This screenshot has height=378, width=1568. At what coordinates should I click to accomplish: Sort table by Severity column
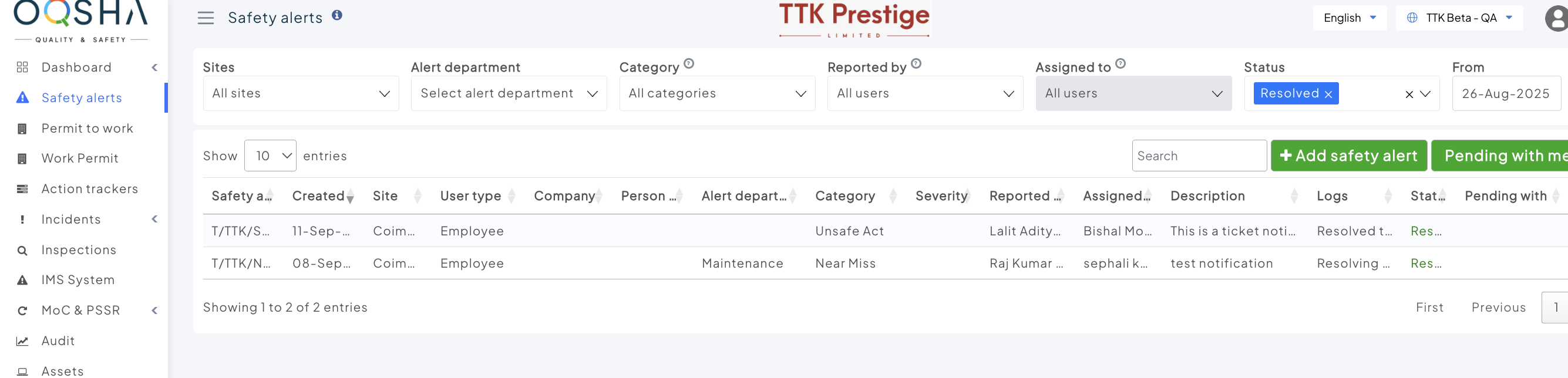[x=942, y=196]
